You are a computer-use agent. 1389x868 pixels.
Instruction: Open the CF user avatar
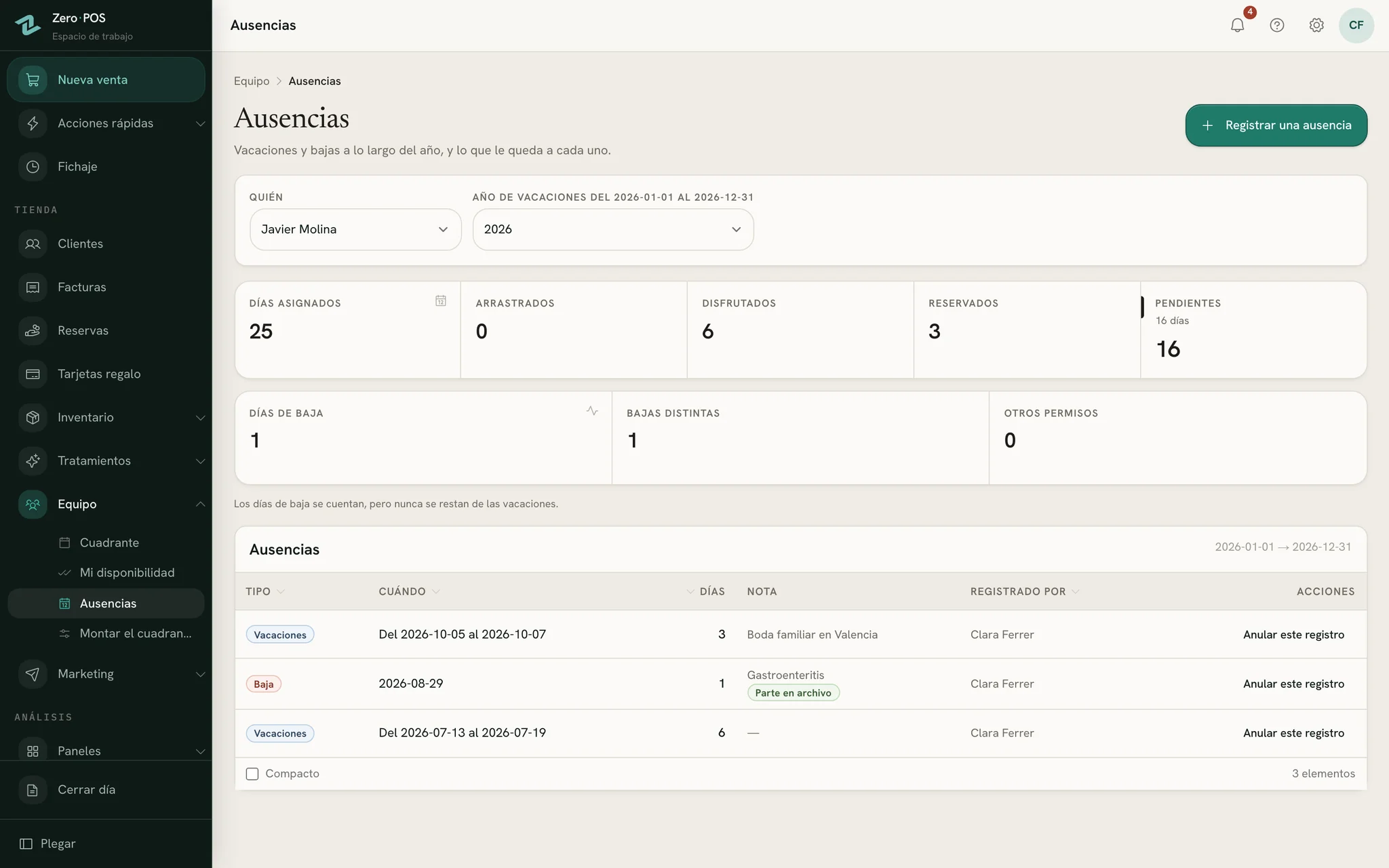1356,25
